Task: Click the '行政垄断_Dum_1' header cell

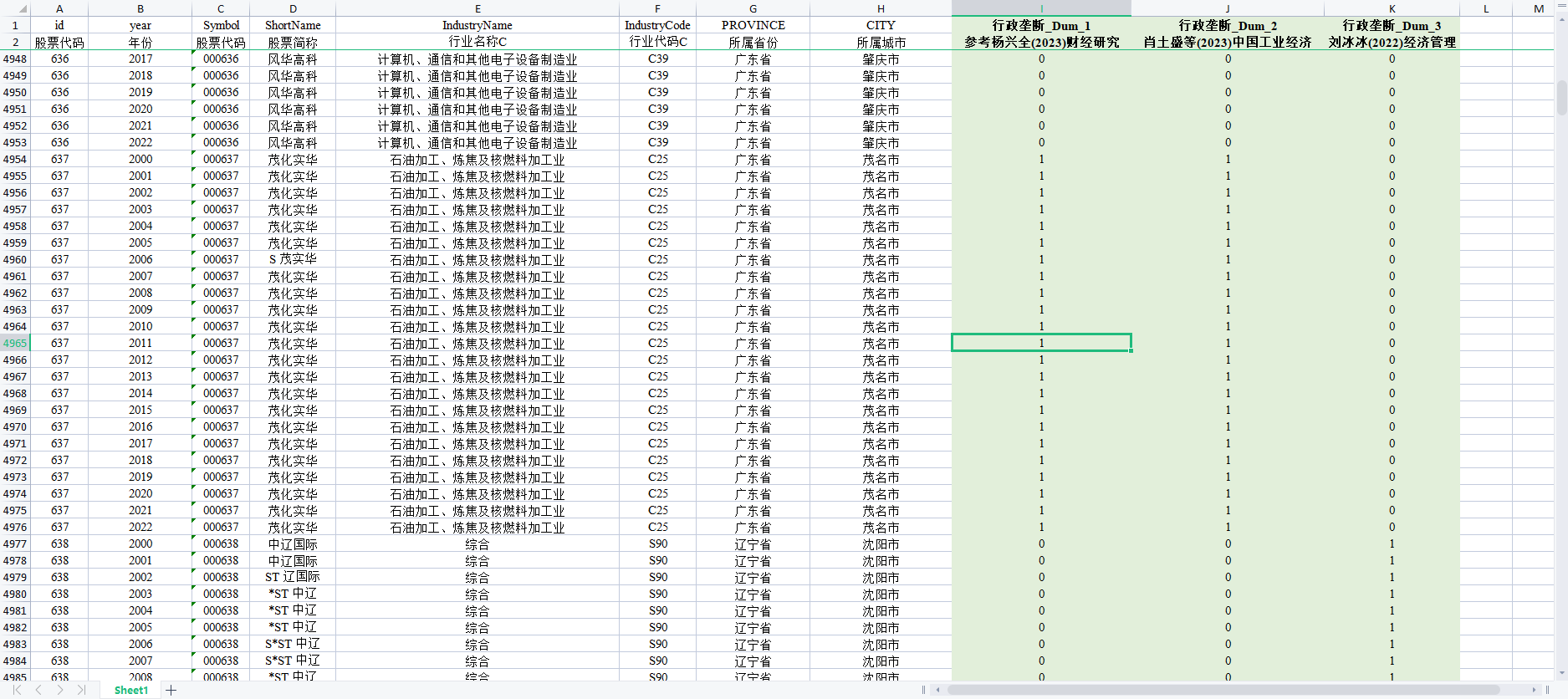Action: [1041, 25]
